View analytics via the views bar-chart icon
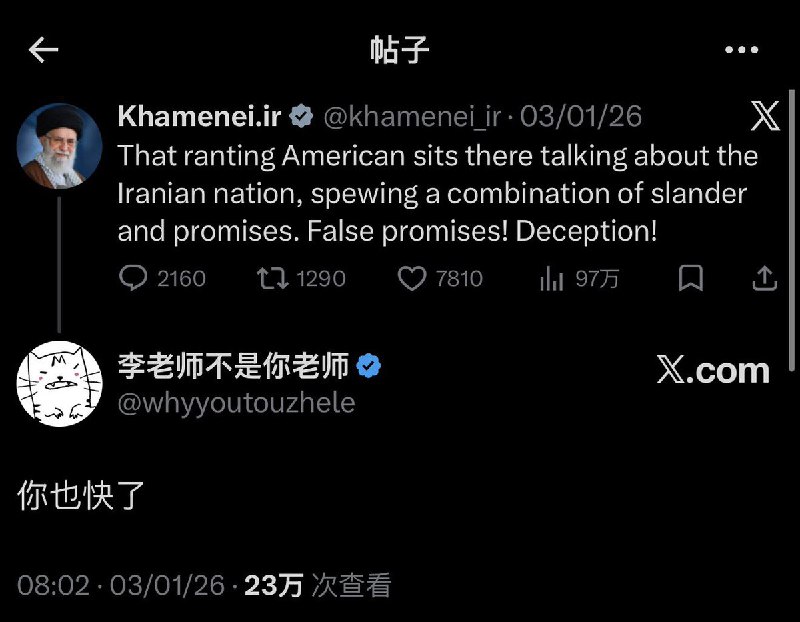Image resolution: width=800 pixels, height=622 pixels. click(x=552, y=280)
